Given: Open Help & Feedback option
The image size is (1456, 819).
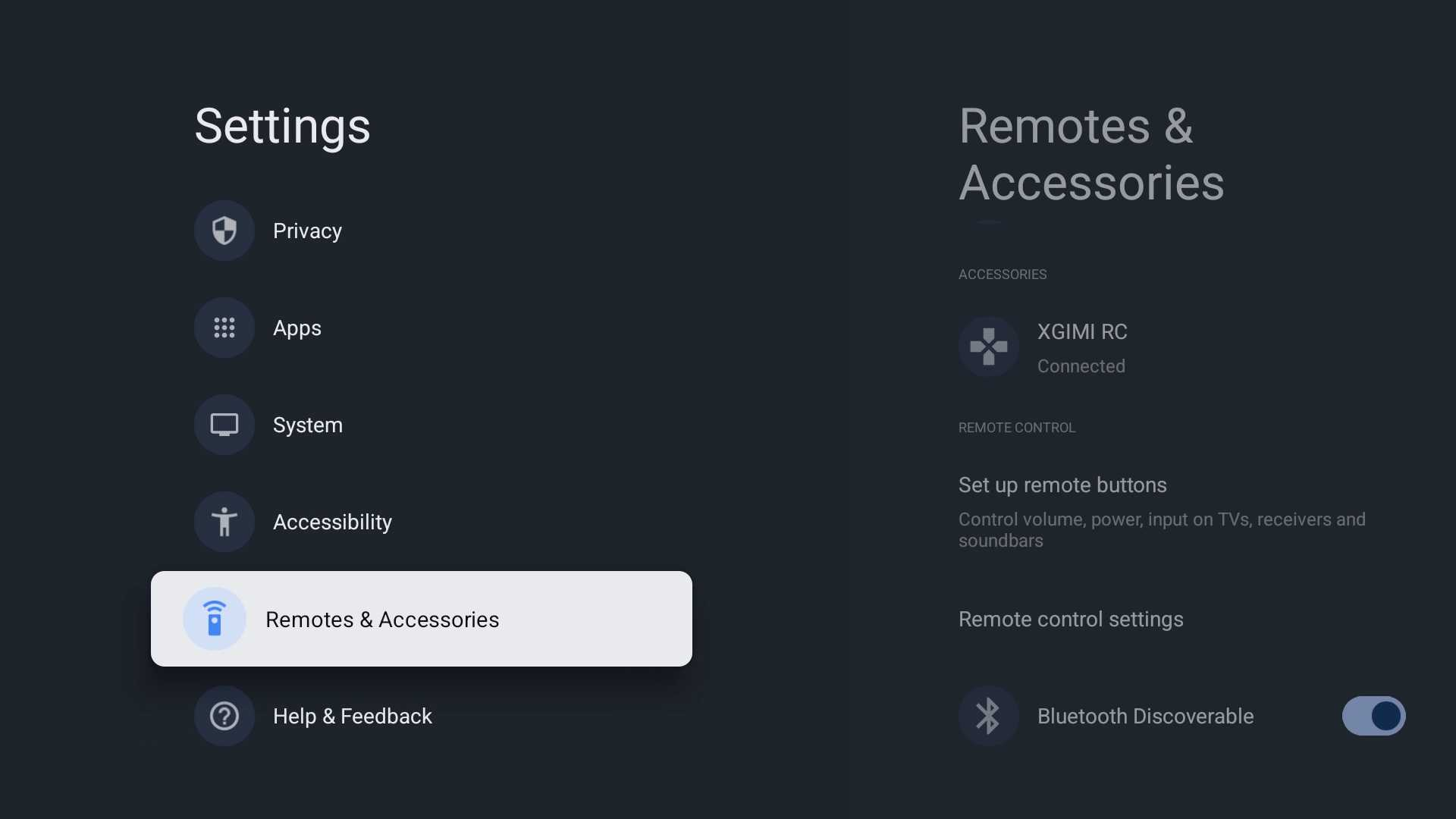Looking at the screenshot, I should (353, 716).
